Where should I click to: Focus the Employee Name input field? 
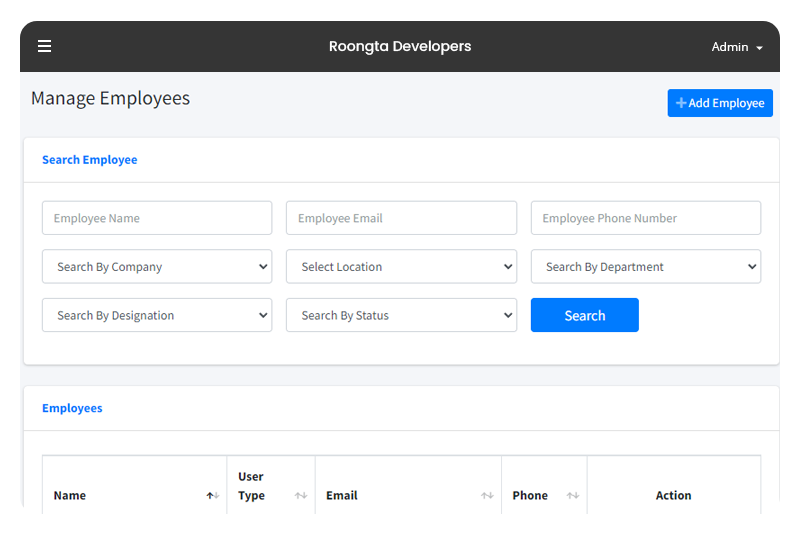pos(157,218)
